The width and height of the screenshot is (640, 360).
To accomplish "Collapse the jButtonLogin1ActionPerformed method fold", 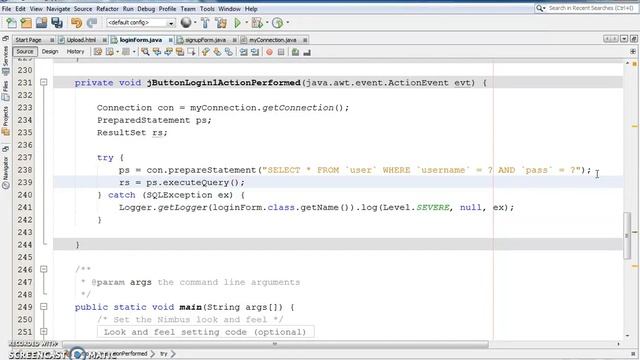I will point(44,82).
